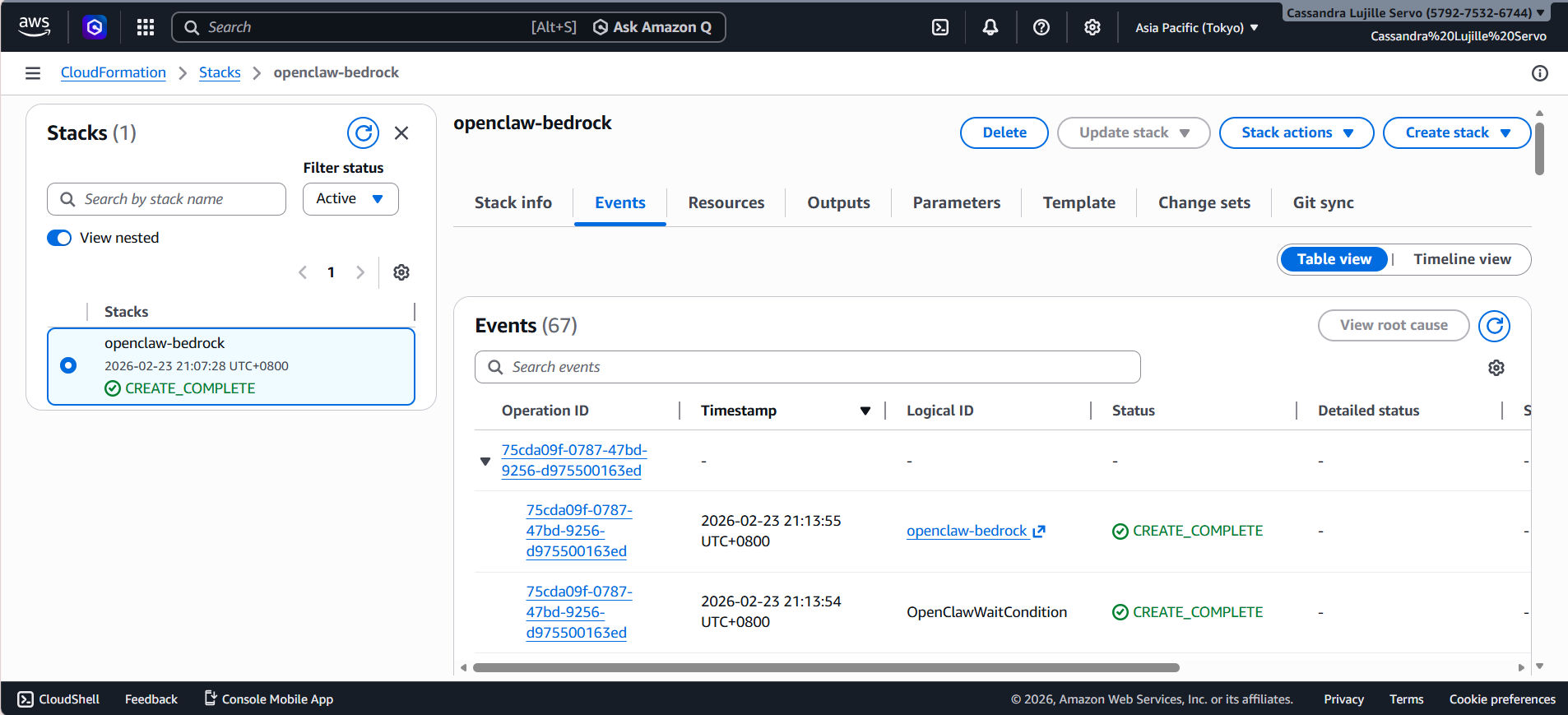
Task: Open the Update stack dropdown
Action: click(x=1134, y=132)
